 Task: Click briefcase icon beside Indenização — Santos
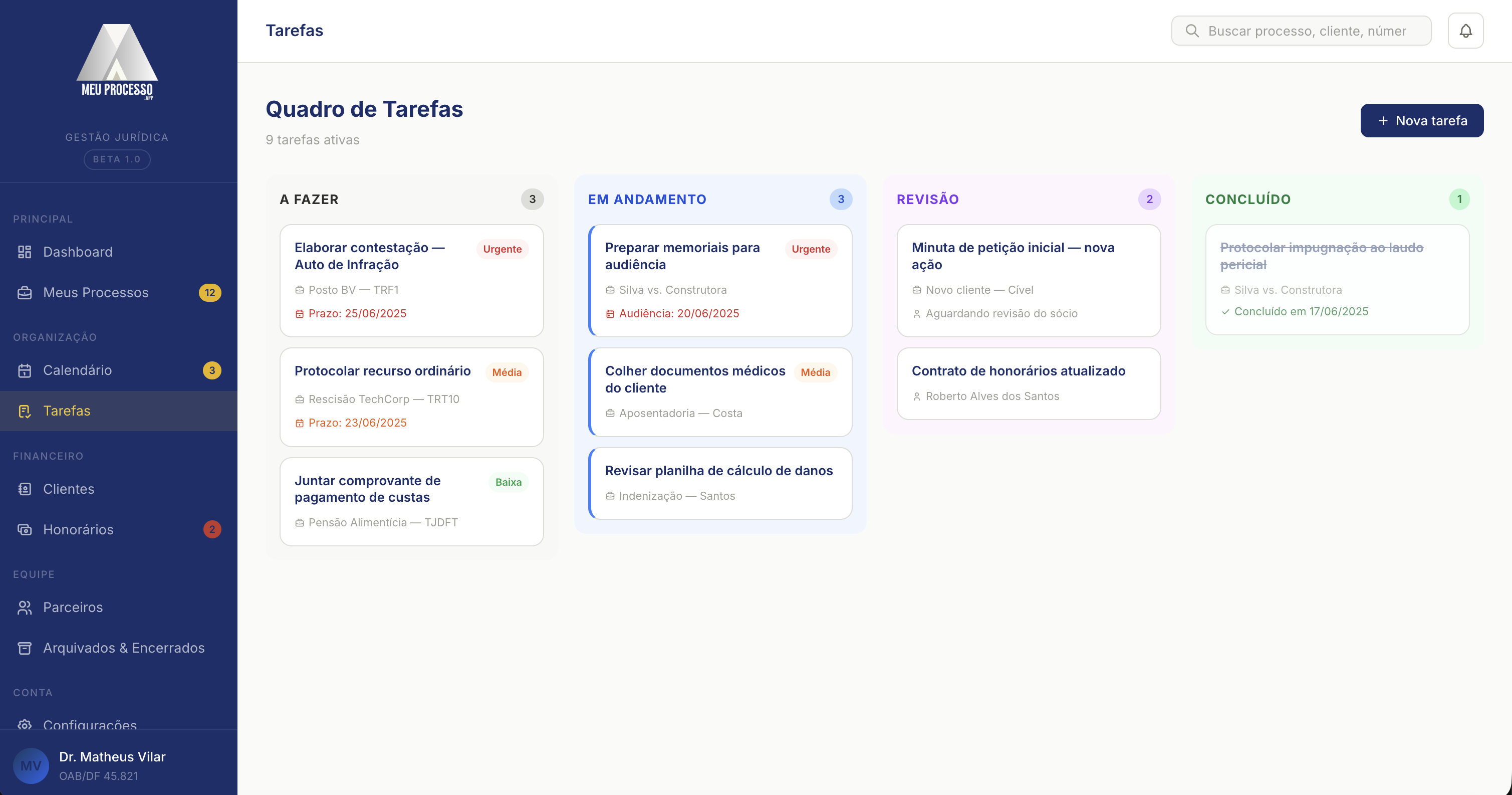pos(610,496)
